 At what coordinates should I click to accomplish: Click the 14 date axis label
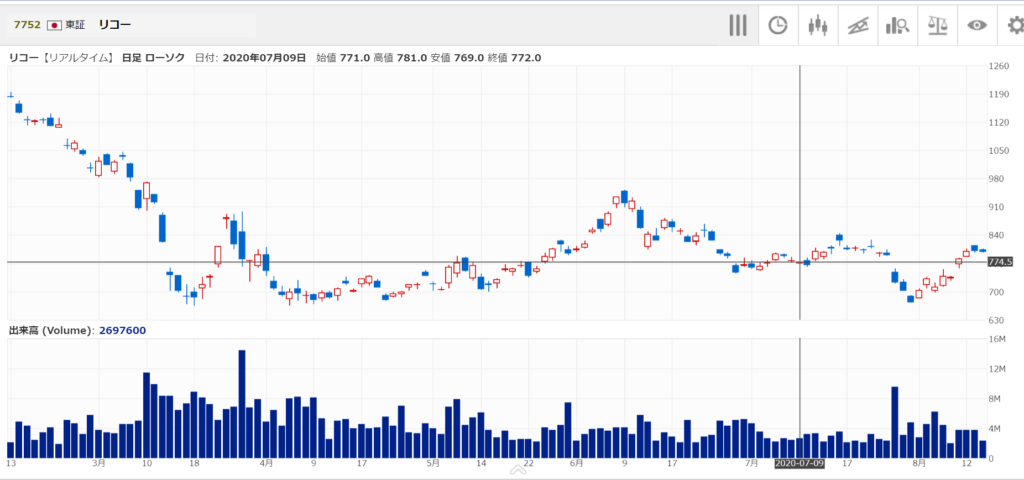coord(481,463)
